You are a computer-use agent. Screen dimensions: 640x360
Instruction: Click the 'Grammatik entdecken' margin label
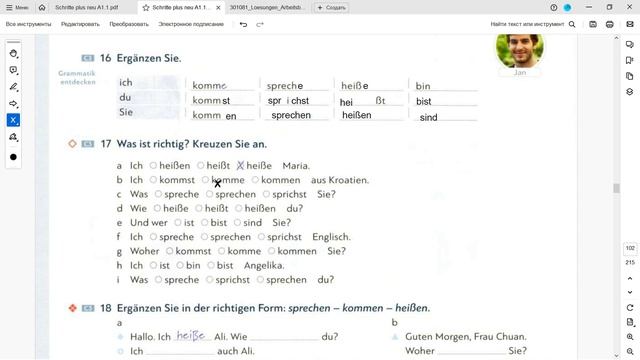[x=78, y=78]
